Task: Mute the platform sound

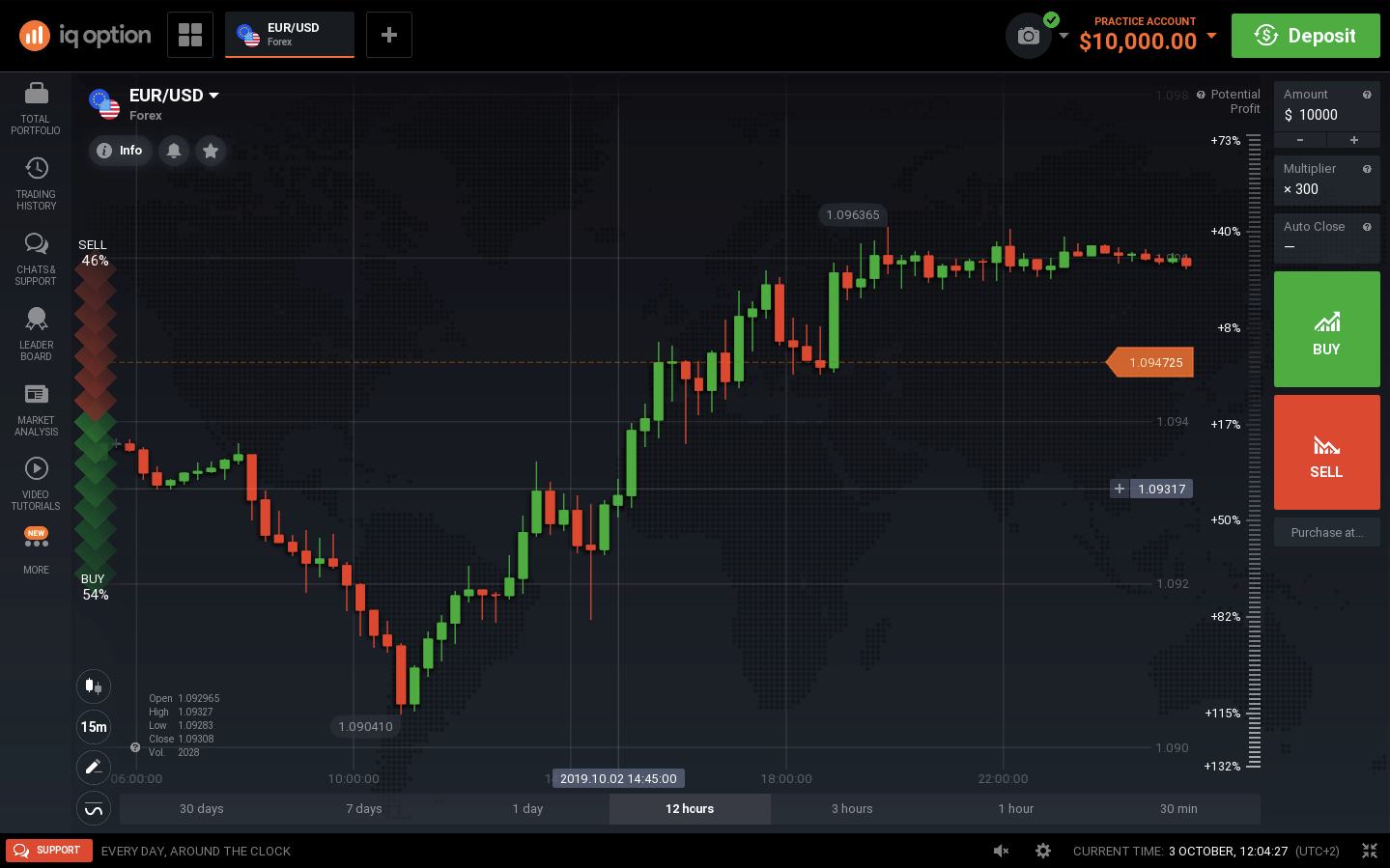Action: tap(1002, 851)
